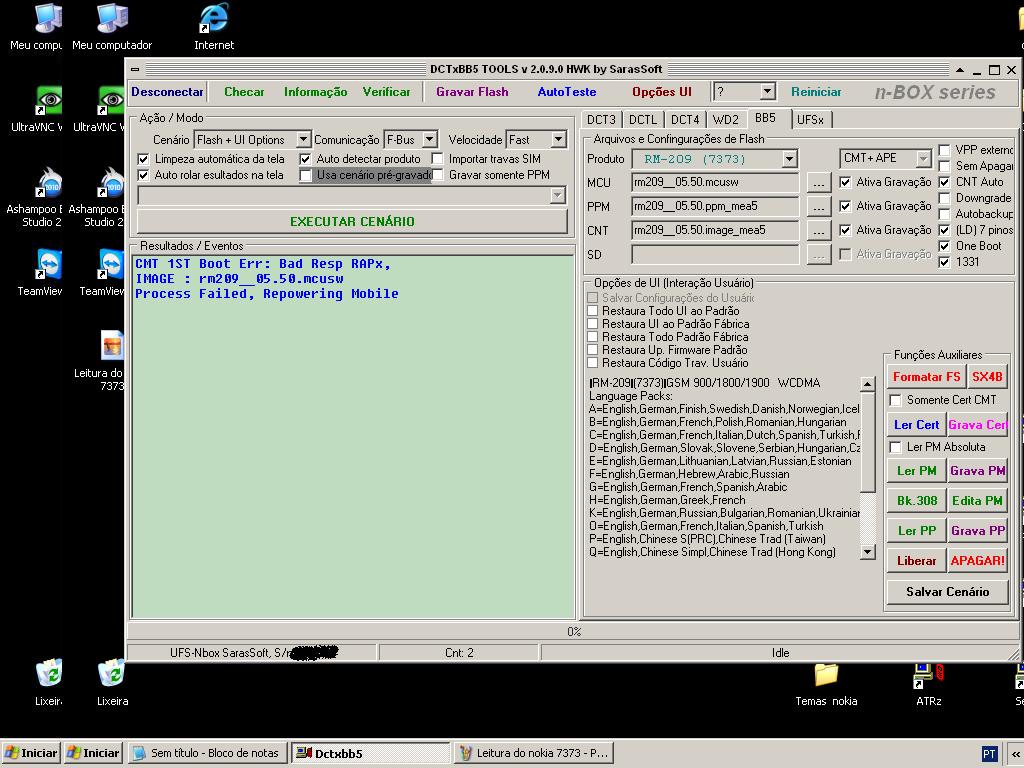Screen dimensions: 1024x768
Task: Enable Gravar somente PPM checkbox
Action: [438, 175]
